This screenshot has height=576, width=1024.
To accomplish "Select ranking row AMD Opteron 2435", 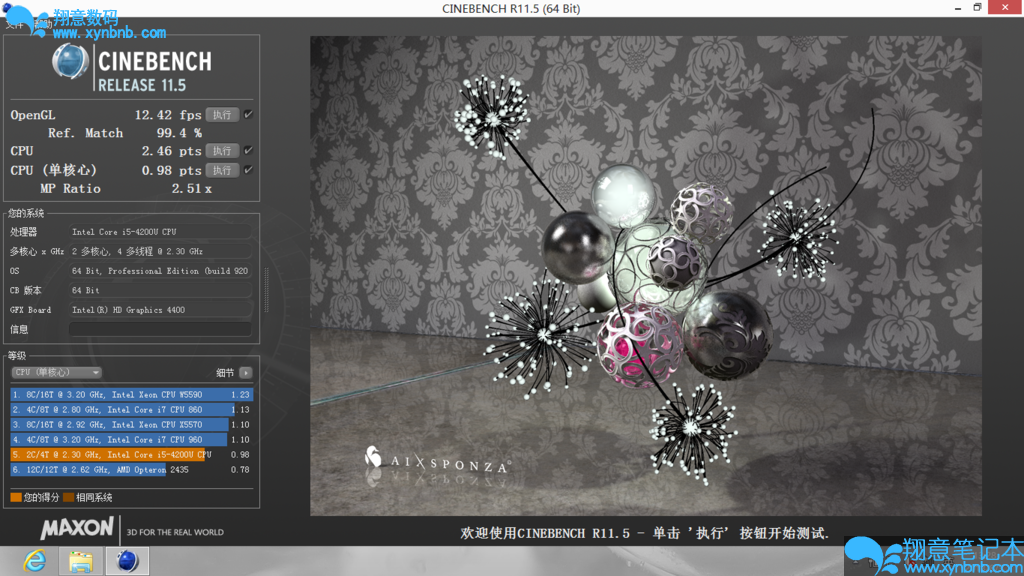I will click(x=131, y=470).
